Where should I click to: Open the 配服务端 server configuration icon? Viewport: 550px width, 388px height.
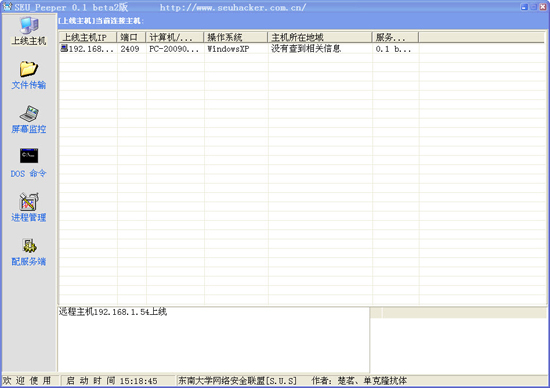(29, 246)
